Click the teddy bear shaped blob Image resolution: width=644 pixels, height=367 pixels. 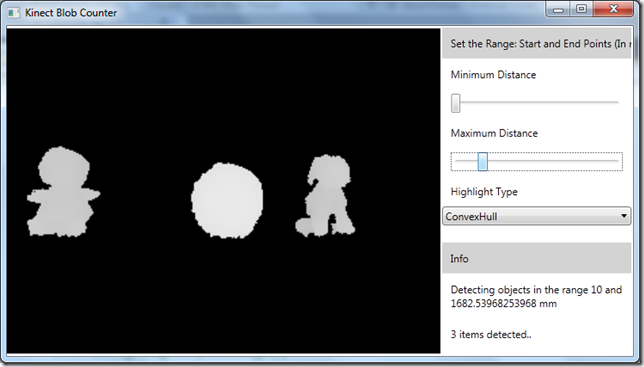[x=62, y=192]
